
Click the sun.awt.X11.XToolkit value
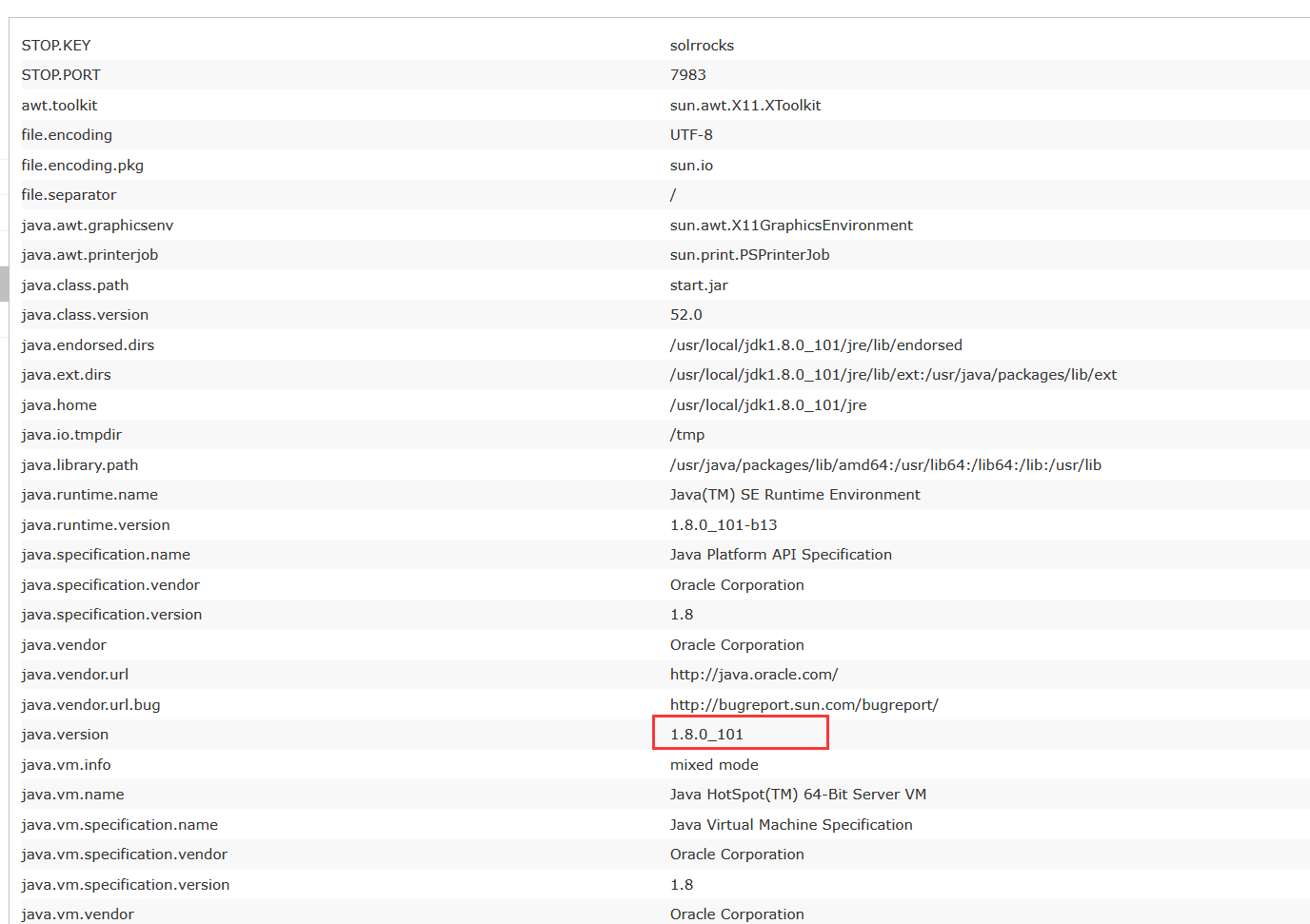(744, 106)
